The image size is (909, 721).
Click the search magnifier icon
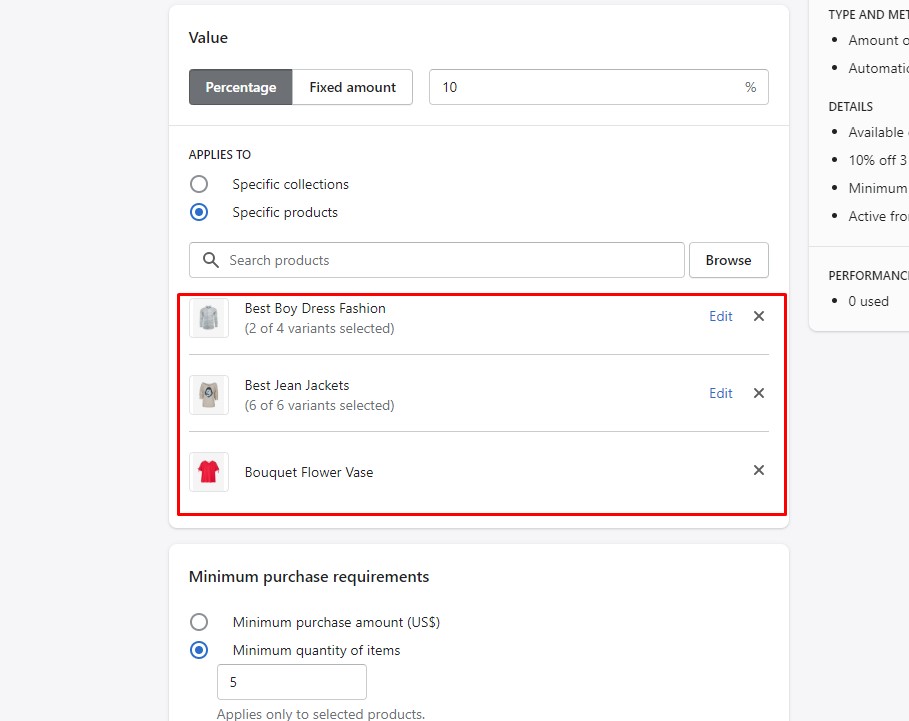(210, 260)
